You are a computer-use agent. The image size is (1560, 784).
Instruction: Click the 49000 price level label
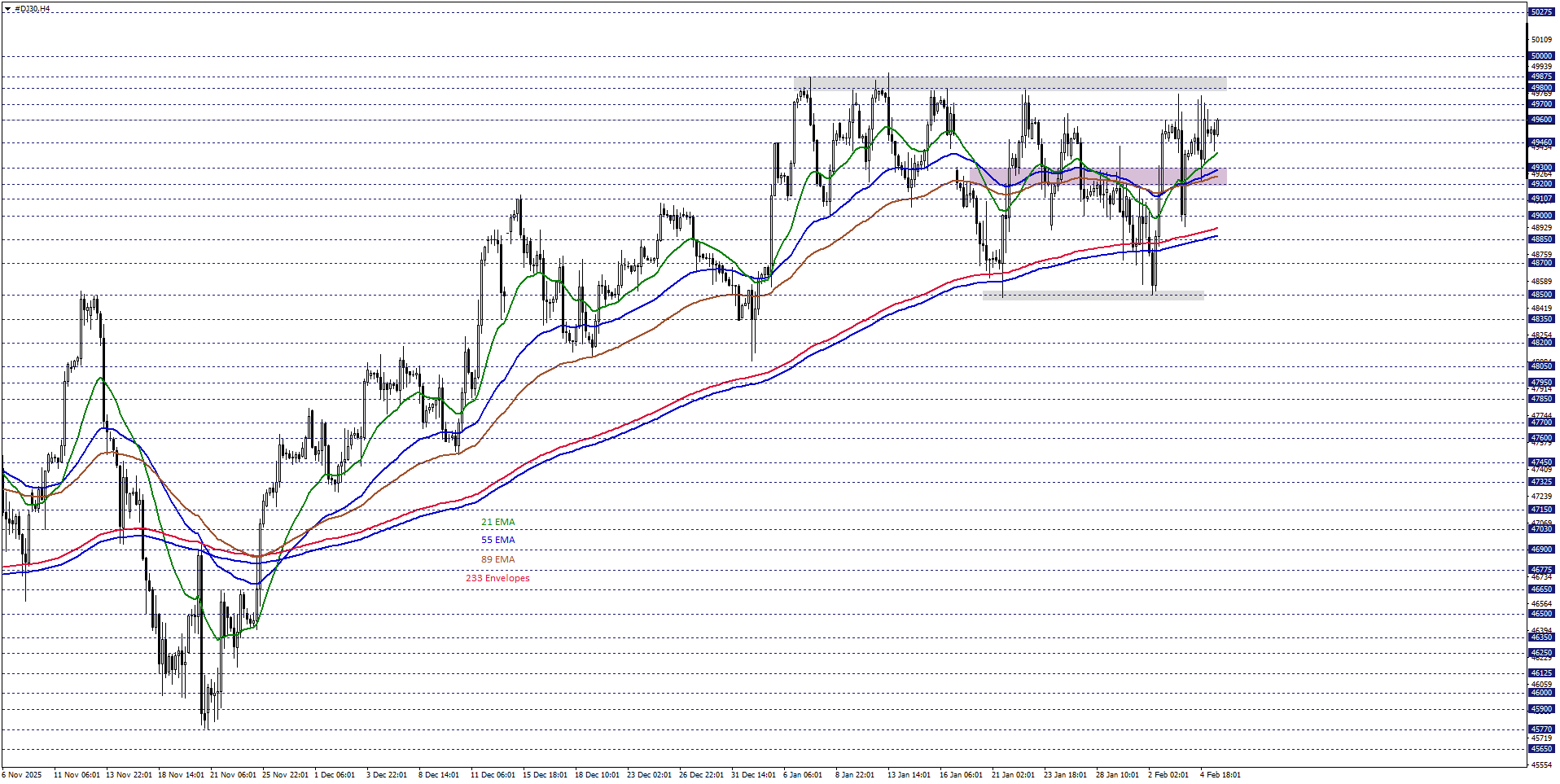tap(1540, 216)
